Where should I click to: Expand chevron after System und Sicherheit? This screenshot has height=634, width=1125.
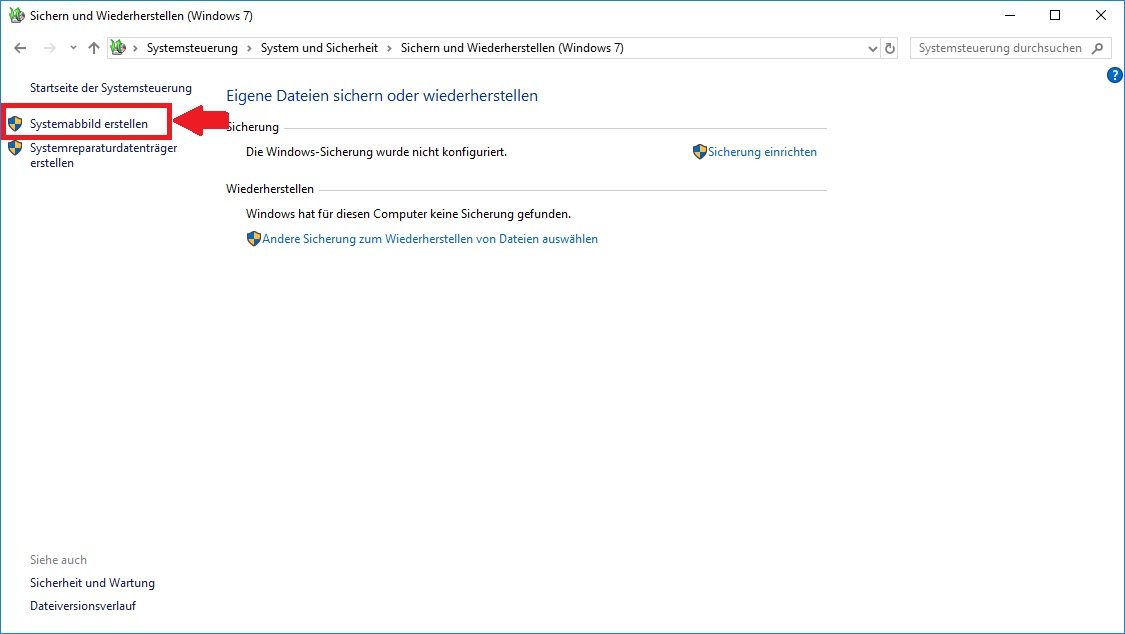389,48
